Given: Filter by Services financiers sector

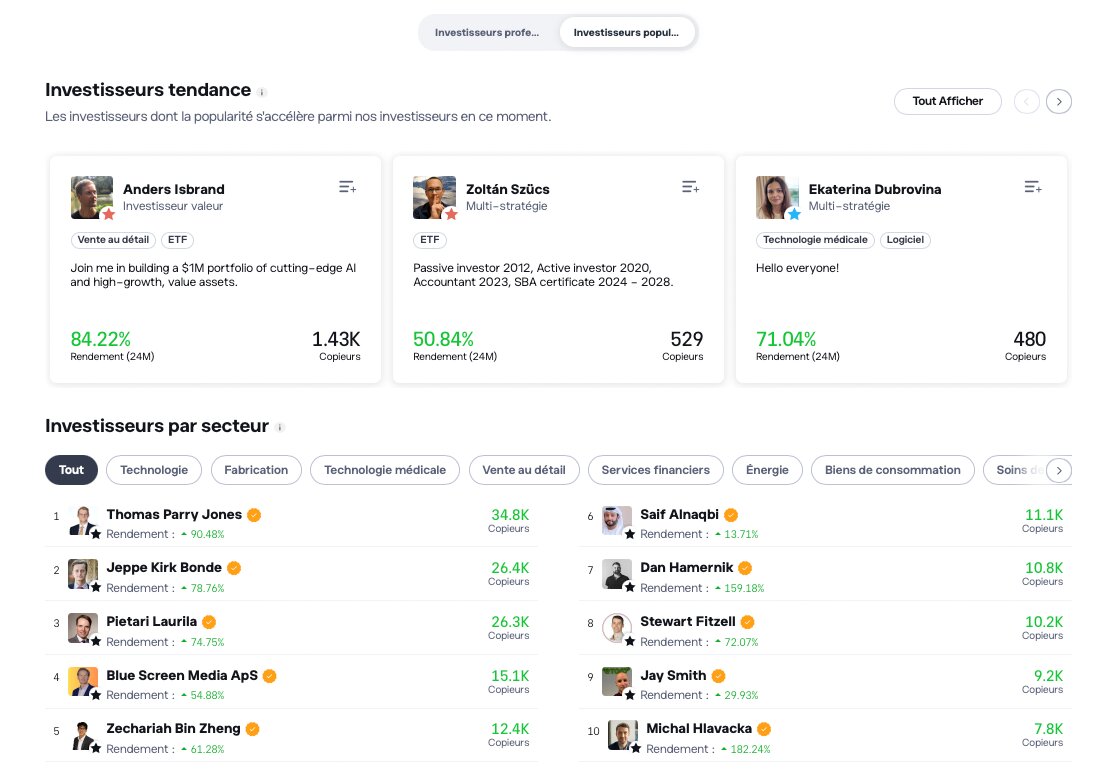Looking at the screenshot, I should click(655, 470).
